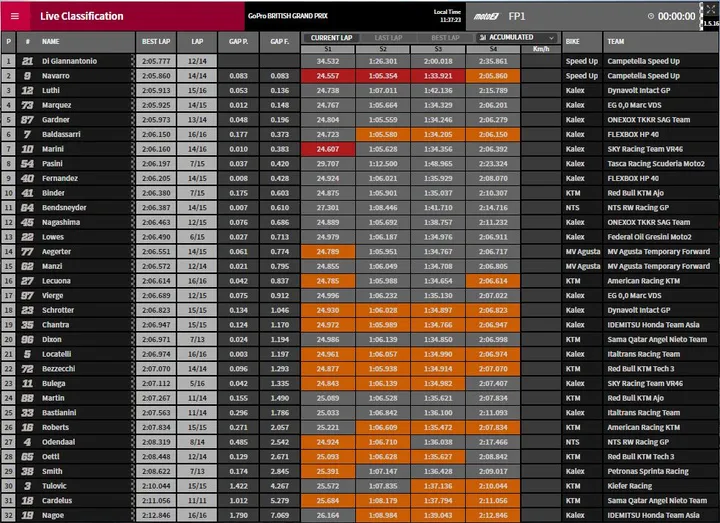Screen dimensions: 720x523
Task: Select rider name Di Giannantonio
Action: coord(69,61)
